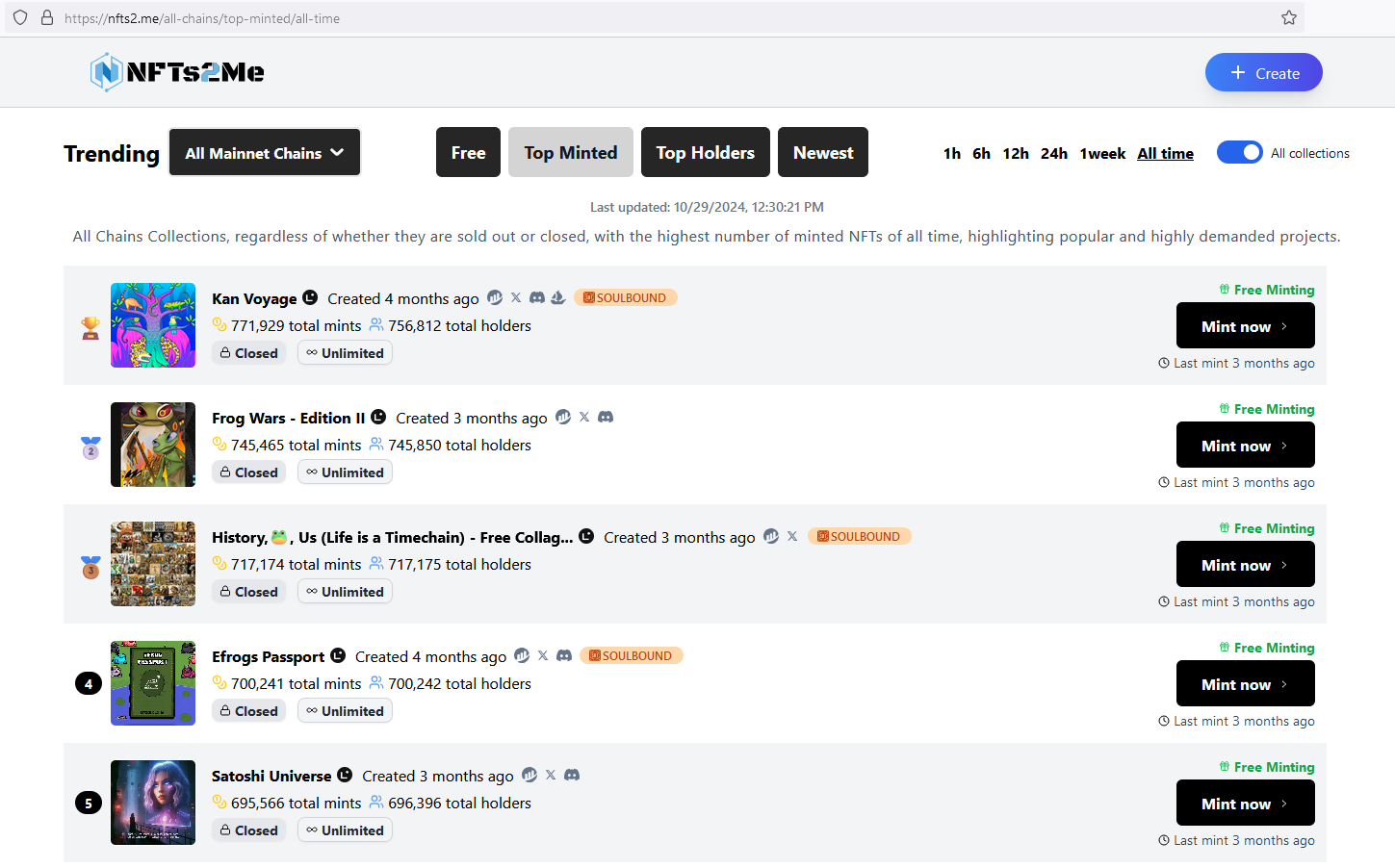Click the X icon on the History, Us row

pos(792,536)
